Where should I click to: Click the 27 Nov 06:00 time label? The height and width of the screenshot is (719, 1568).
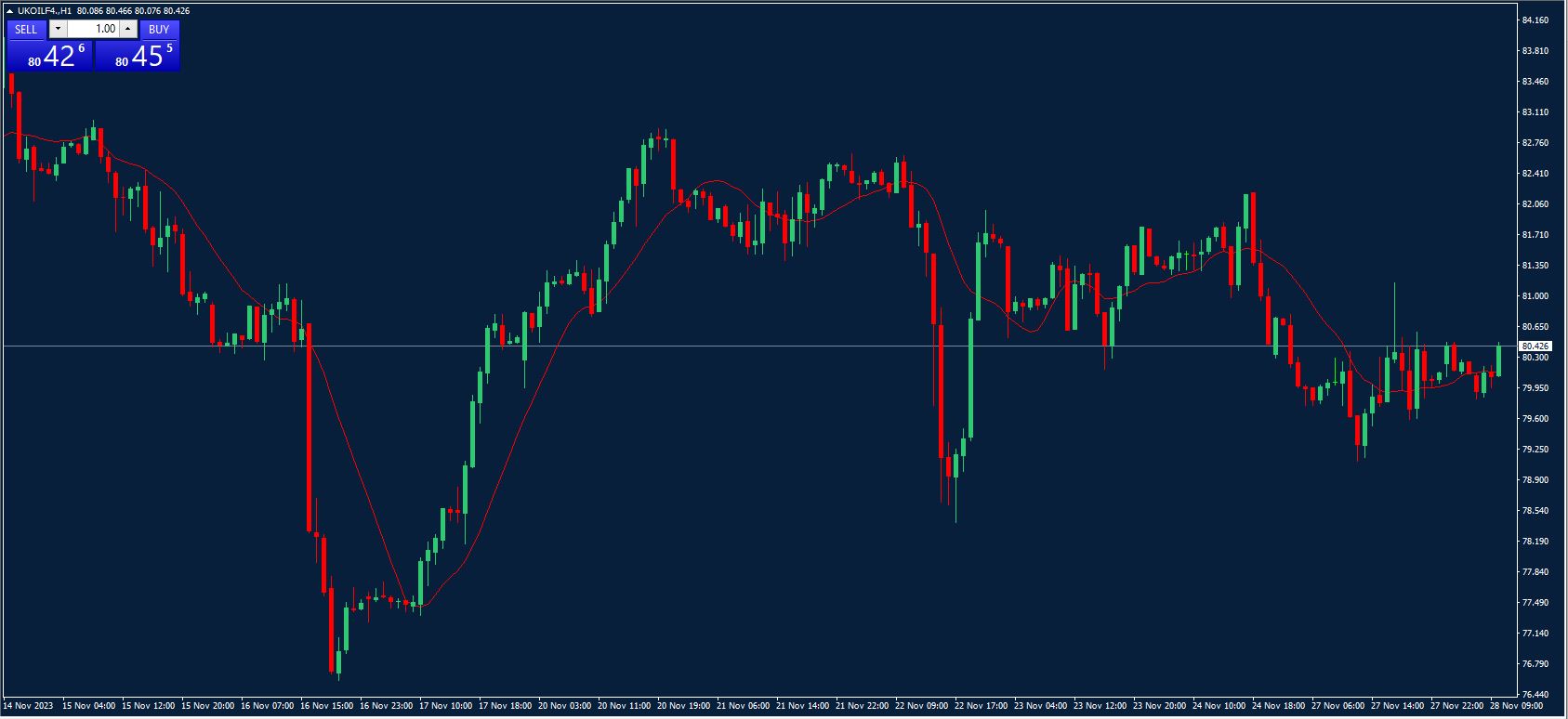coord(1338,706)
